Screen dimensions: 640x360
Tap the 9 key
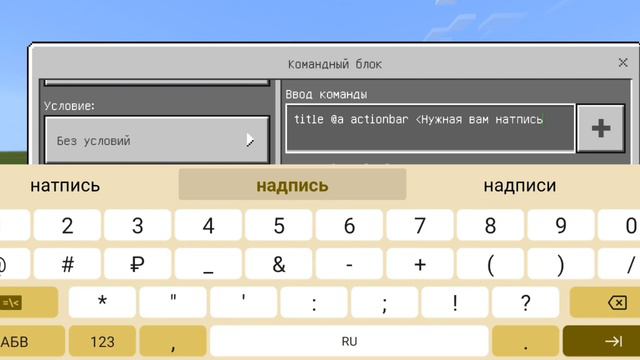561,225
